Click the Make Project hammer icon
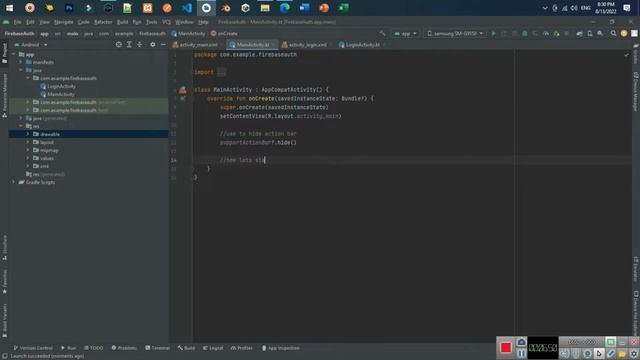The width and height of the screenshot is (640, 360). click(382, 33)
